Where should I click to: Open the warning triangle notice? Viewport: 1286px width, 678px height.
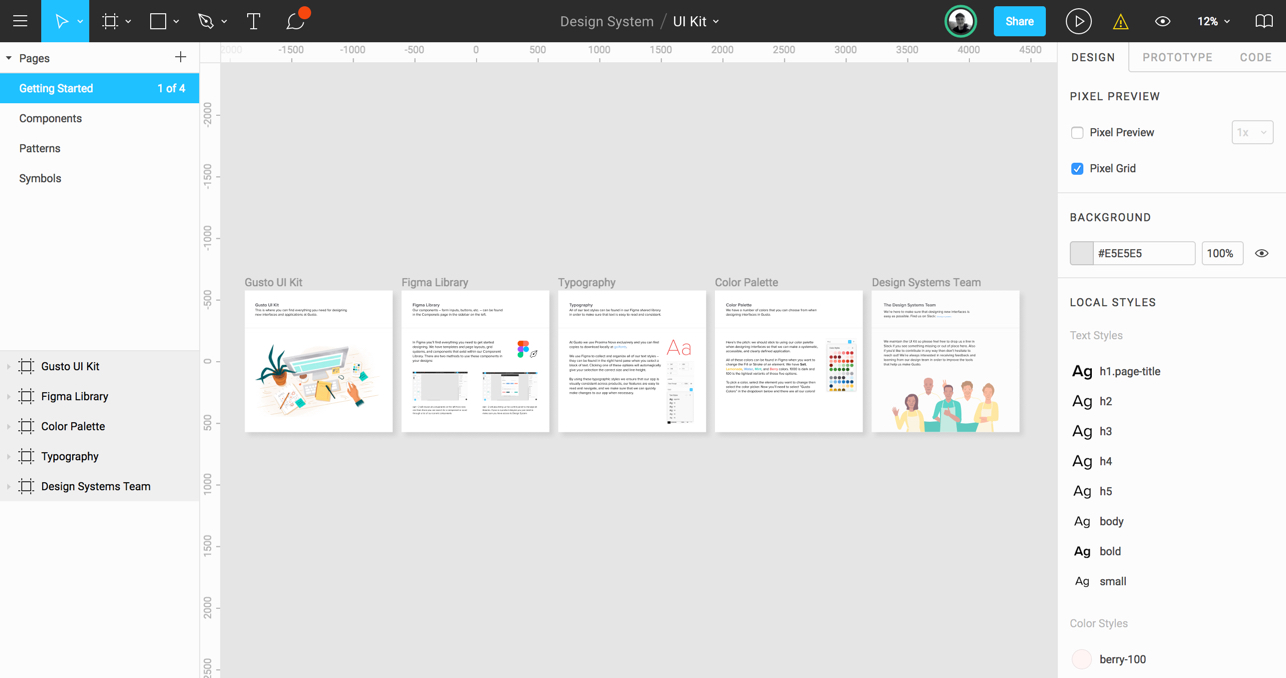(1121, 22)
